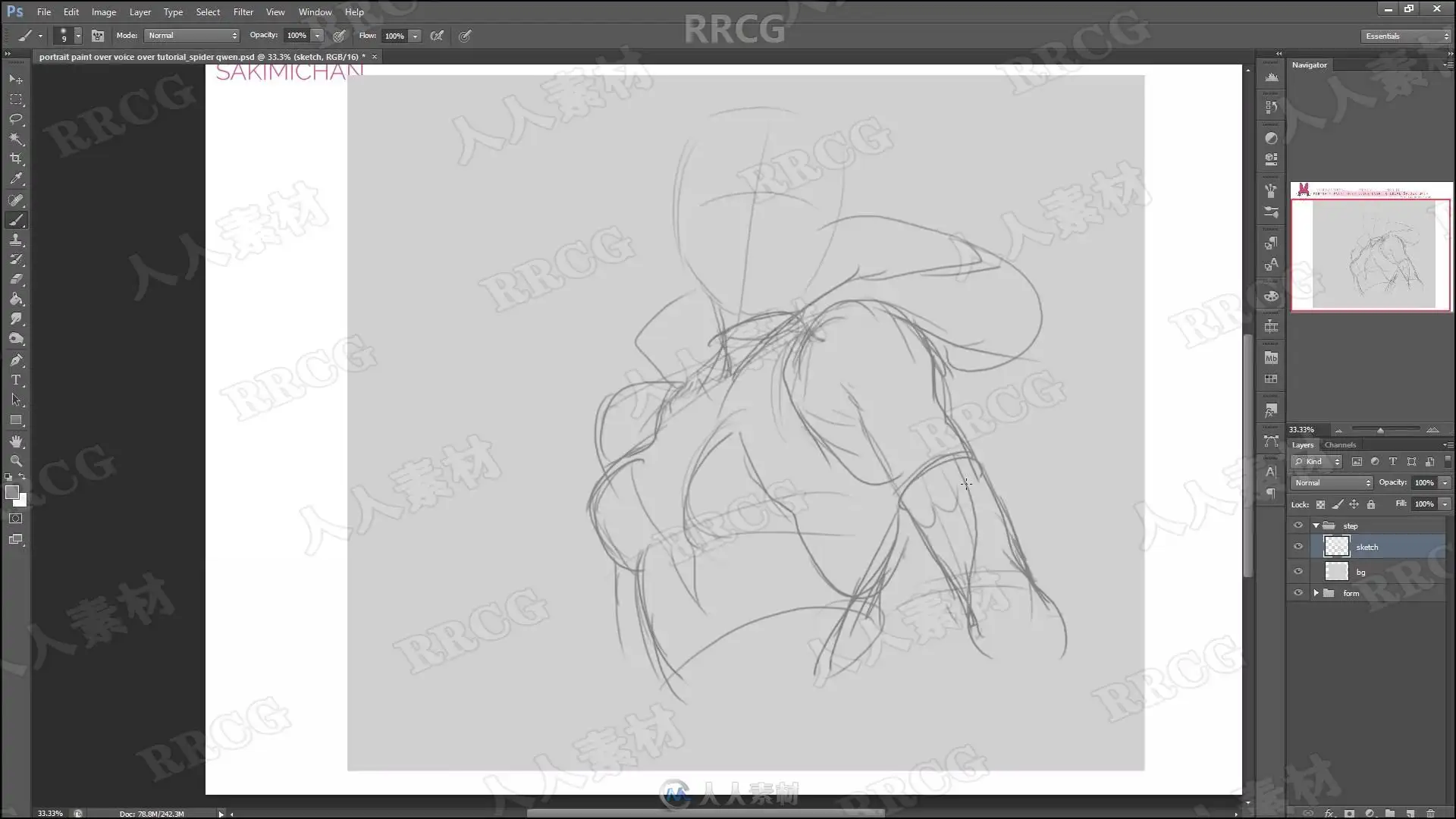Select the Eyedropper tool
1456x819 pixels.
pos(16,179)
